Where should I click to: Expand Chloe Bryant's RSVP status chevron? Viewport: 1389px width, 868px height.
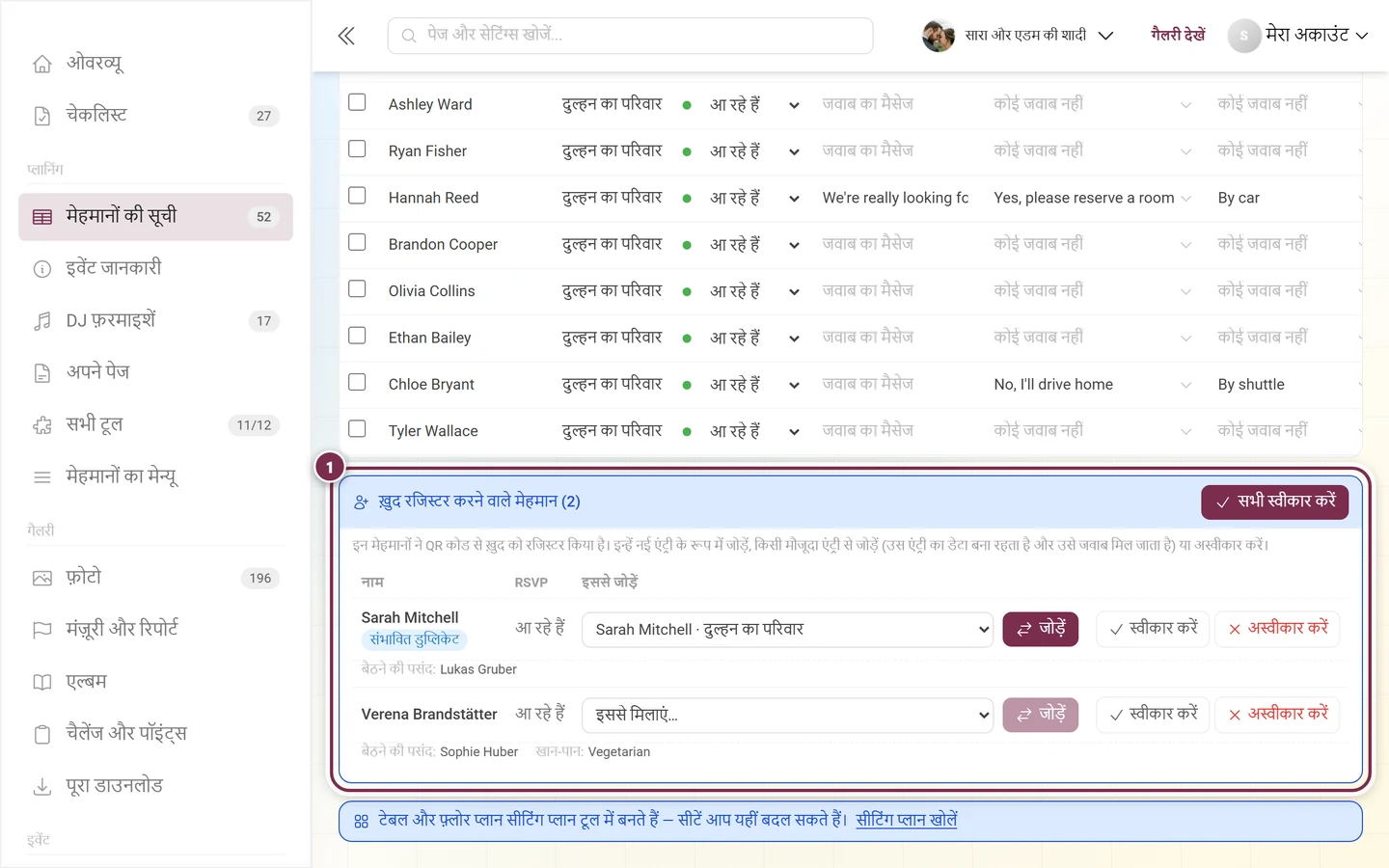coord(794,385)
